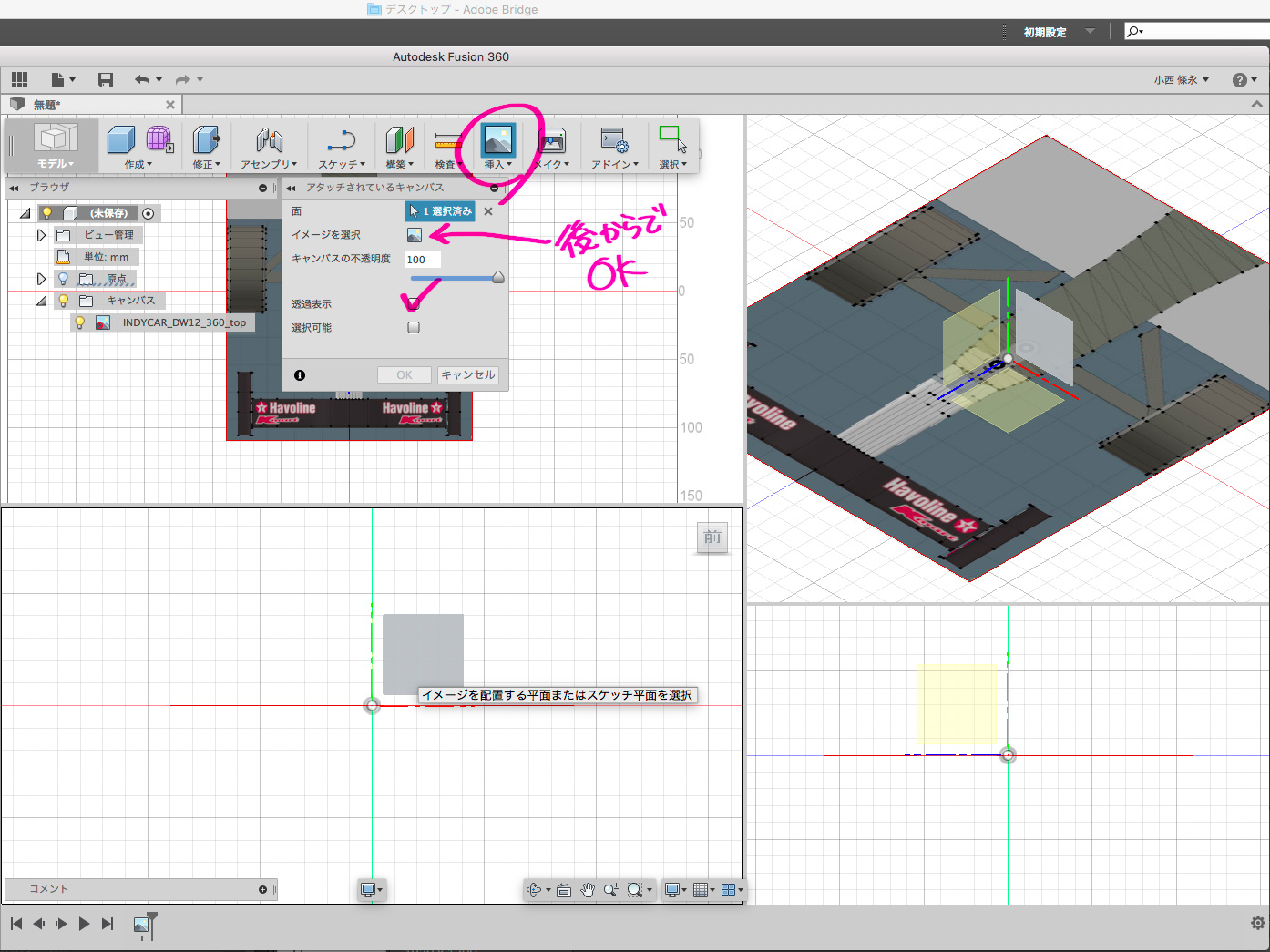The height and width of the screenshot is (952, 1270).
Task: Open the Grid and Snaps dropdown
Action: tap(703, 890)
